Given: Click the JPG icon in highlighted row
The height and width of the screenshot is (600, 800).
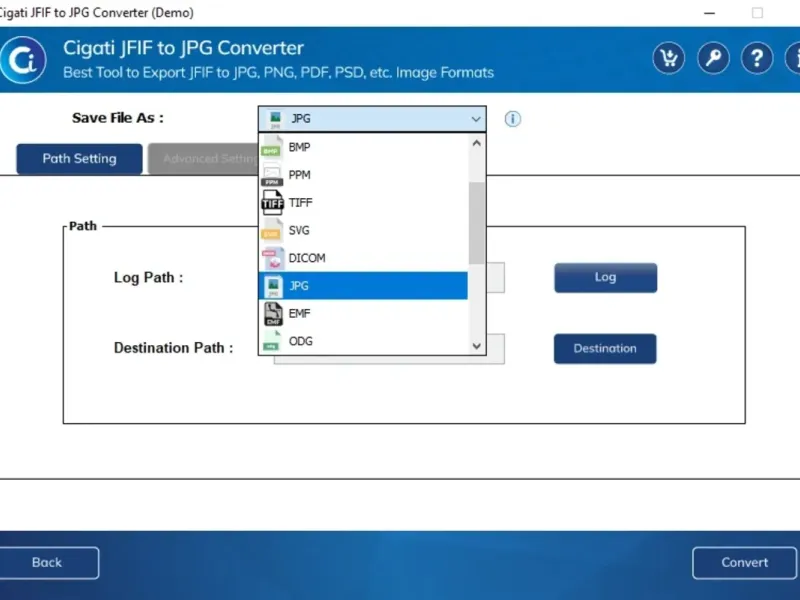Looking at the screenshot, I should [273, 286].
